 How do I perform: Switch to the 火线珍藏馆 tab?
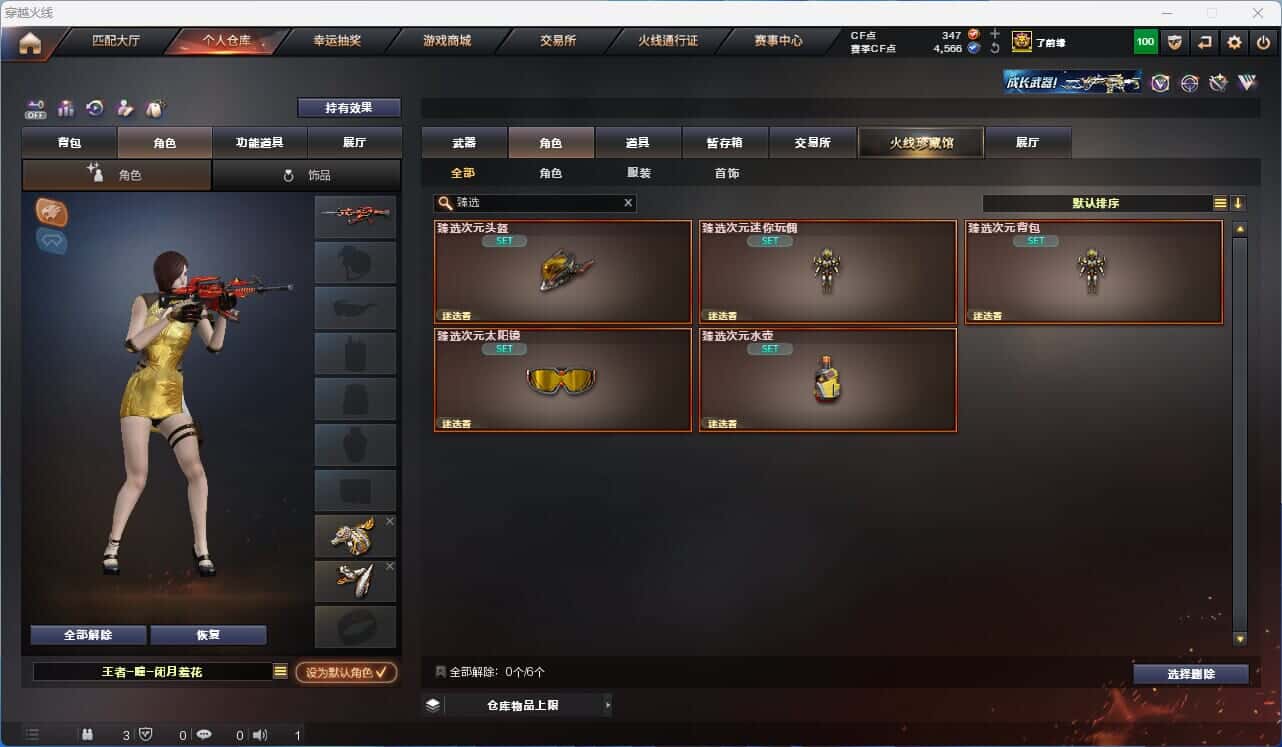921,143
